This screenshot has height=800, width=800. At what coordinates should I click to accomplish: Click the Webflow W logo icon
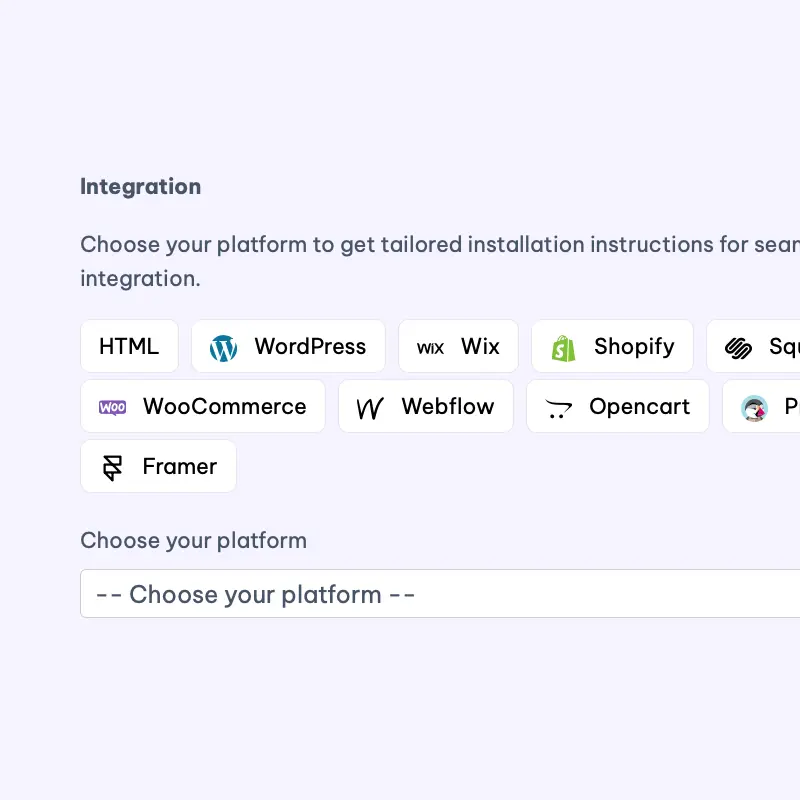click(x=370, y=408)
